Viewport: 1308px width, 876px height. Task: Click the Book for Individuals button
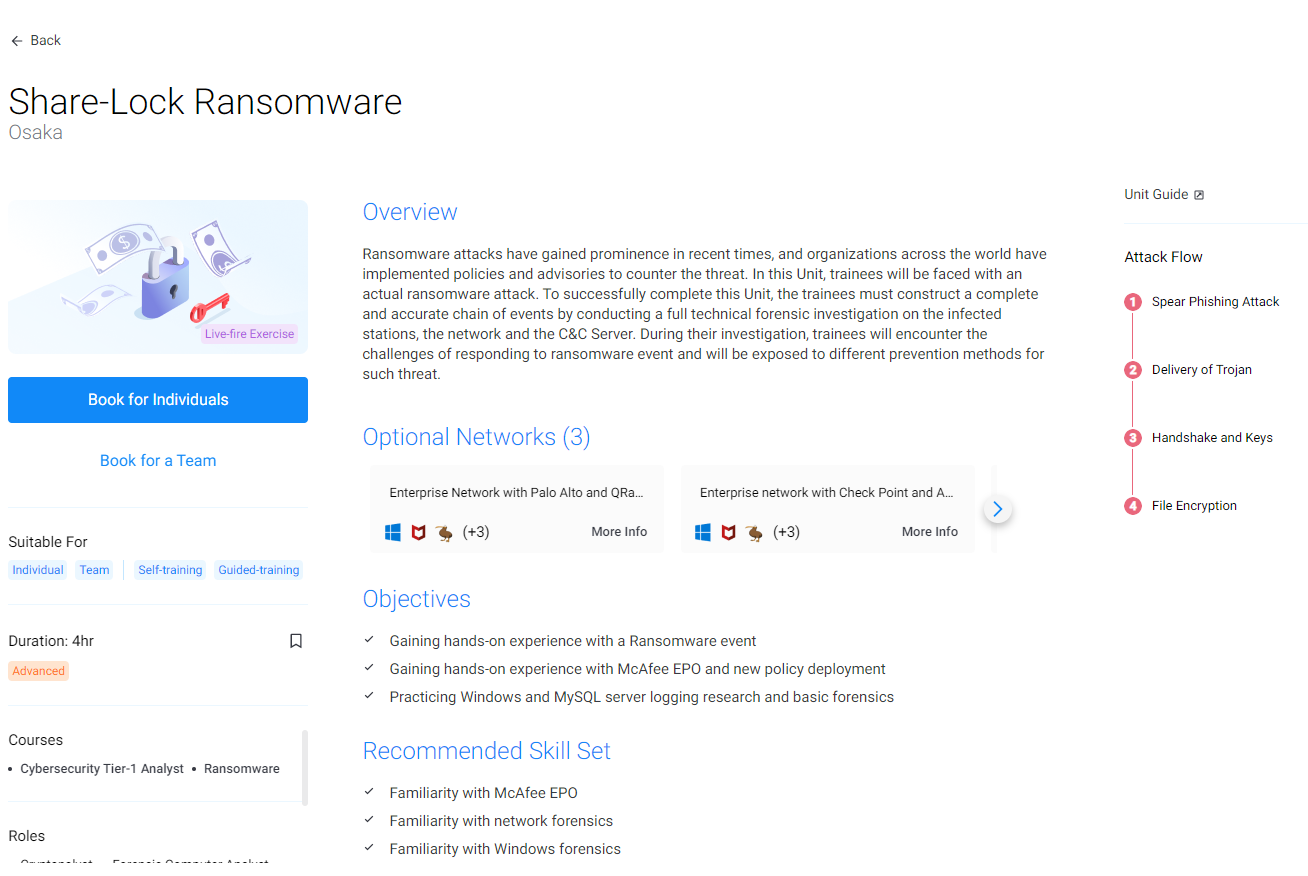point(158,400)
